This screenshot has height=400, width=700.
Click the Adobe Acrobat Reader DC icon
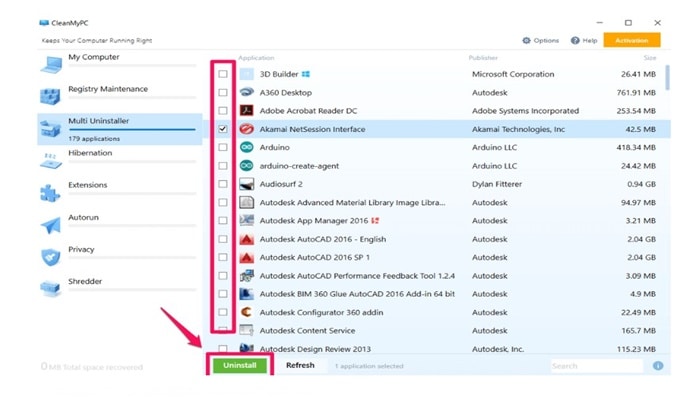pyautogui.click(x=246, y=111)
